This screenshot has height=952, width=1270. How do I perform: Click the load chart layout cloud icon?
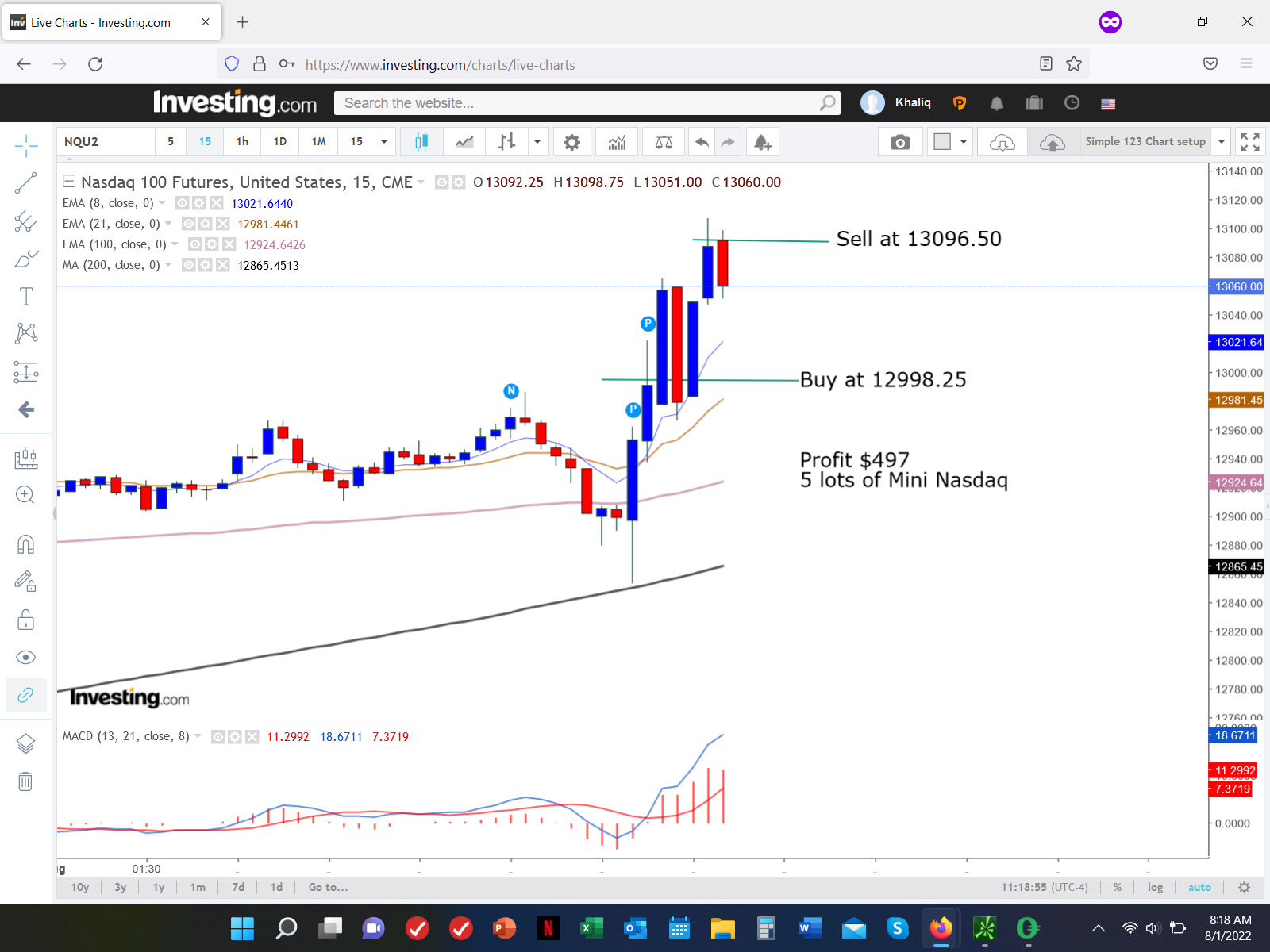pos(1003,142)
